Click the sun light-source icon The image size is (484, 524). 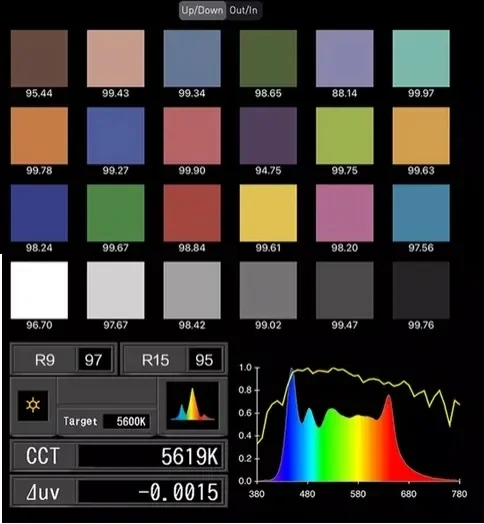pyautogui.click(x=33, y=405)
